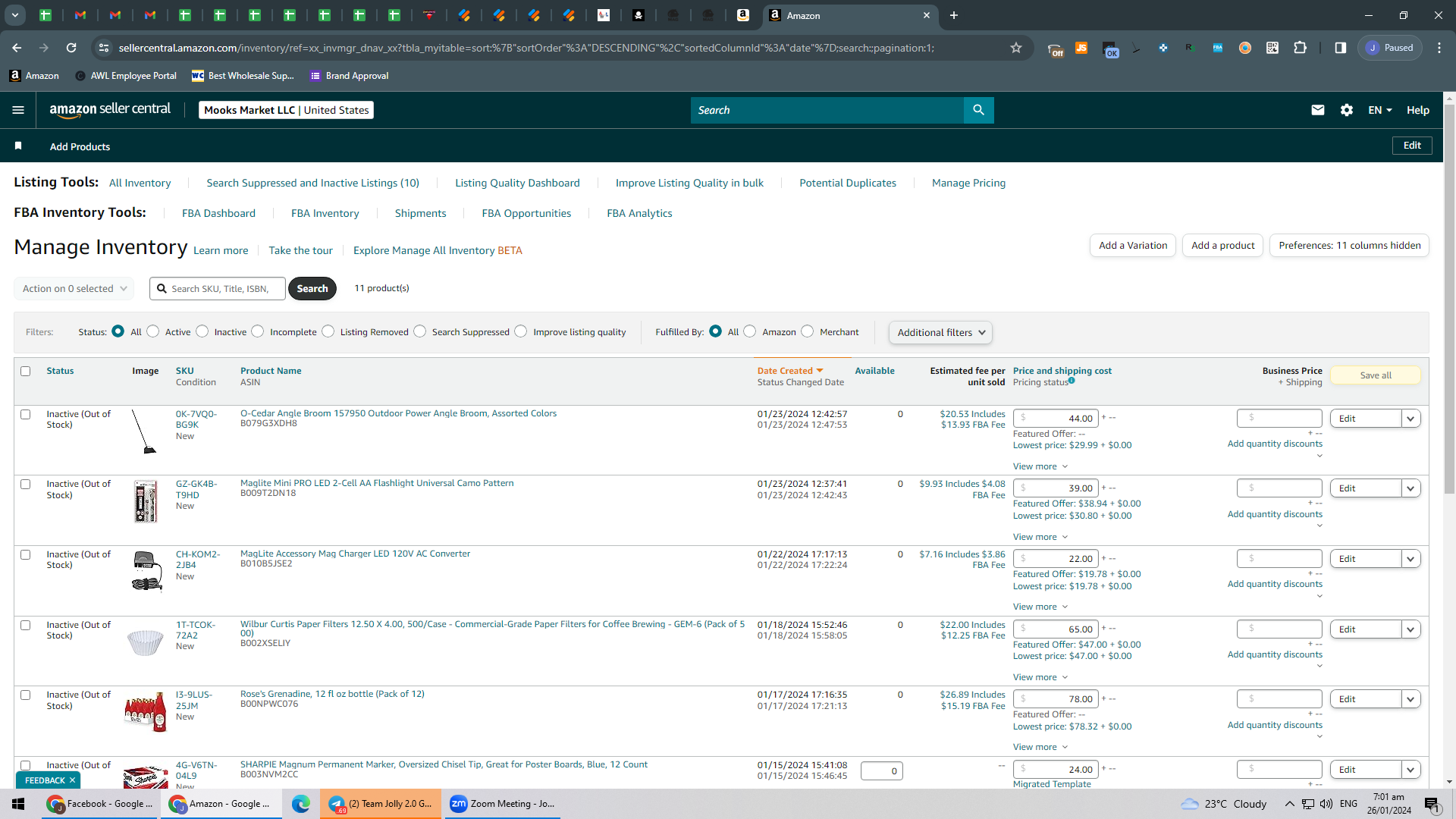Reload the page with the refresh icon
This screenshot has height=819, width=1456.
(71, 48)
